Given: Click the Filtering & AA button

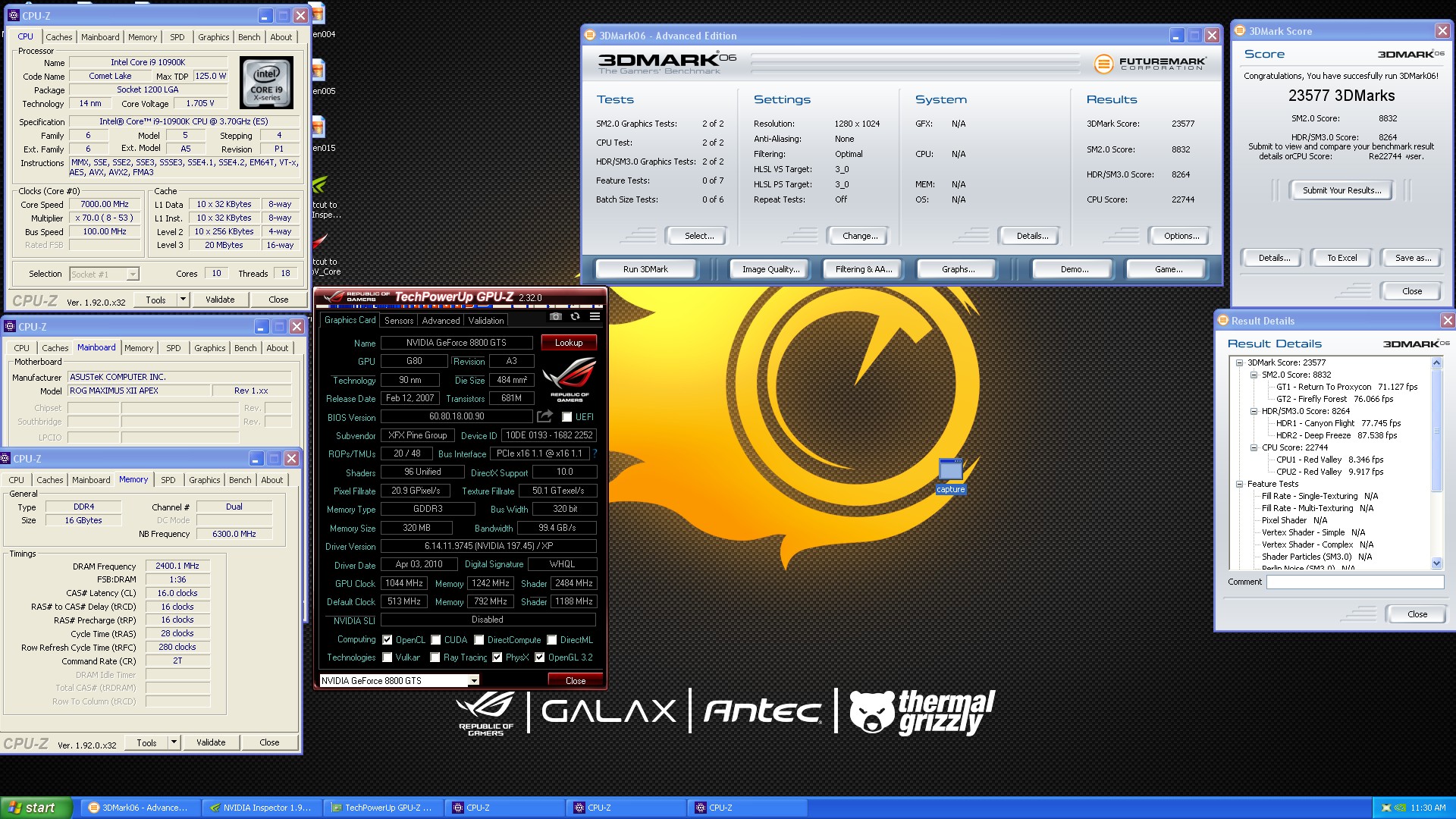Looking at the screenshot, I should tap(863, 269).
